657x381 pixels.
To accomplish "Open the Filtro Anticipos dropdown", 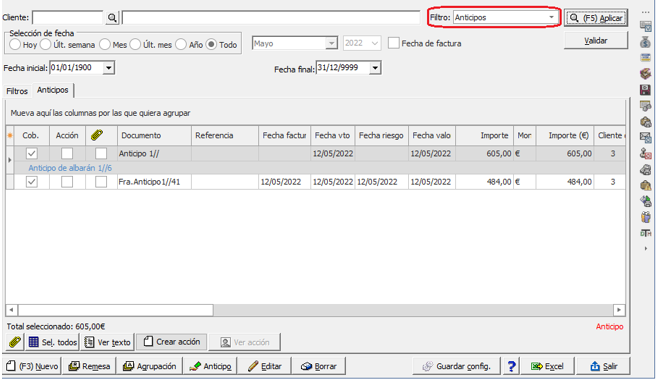I will pyautogui.click(x=551, y=17).
